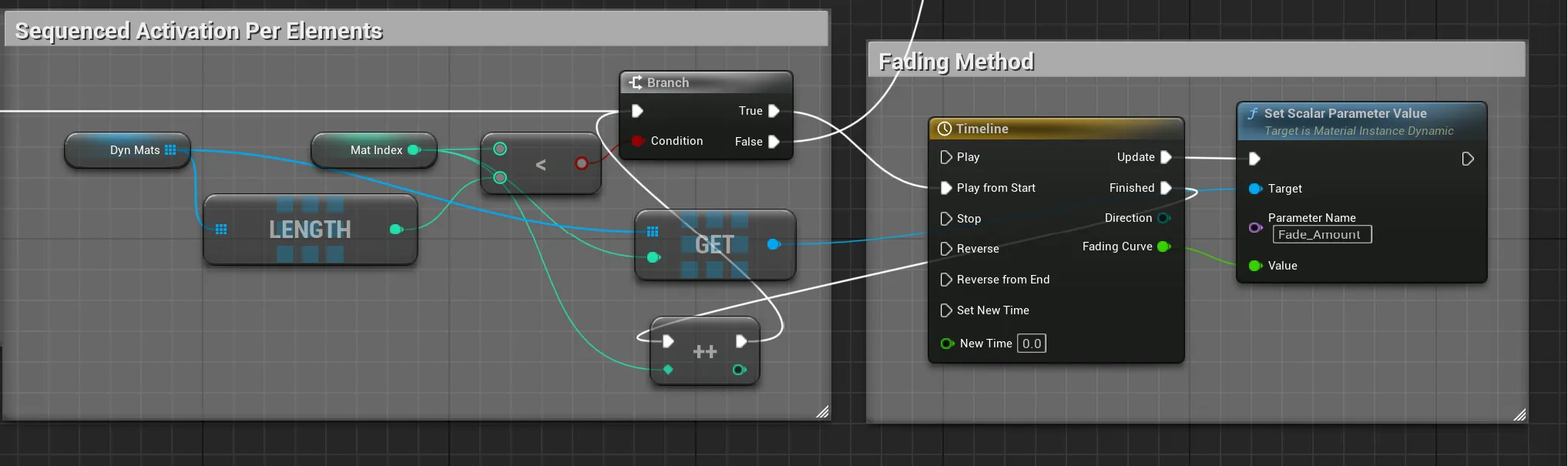Click the Timeline clock icon

pos(944,129)
